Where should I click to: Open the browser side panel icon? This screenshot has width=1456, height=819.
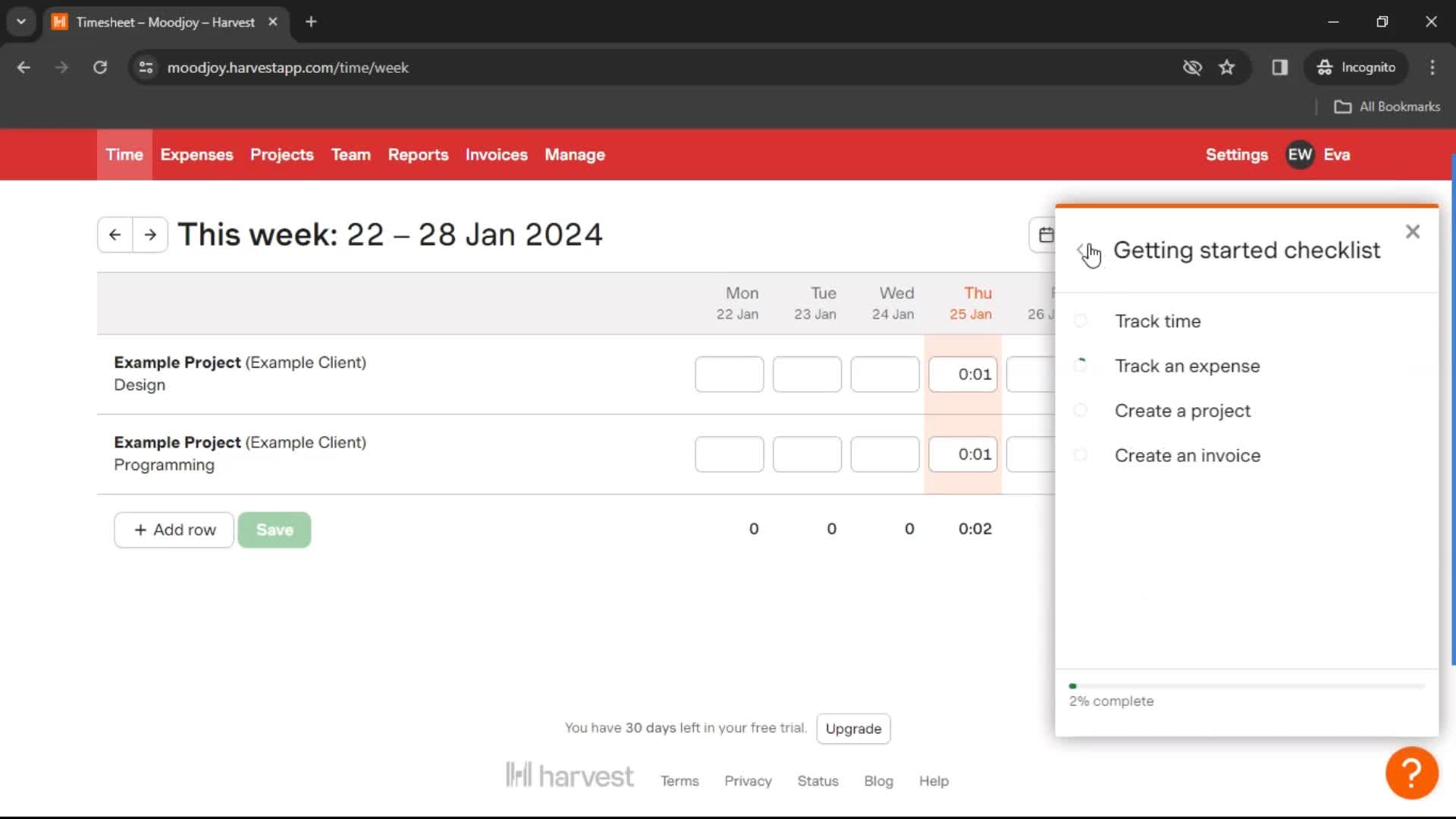(x=1280, y=67)
